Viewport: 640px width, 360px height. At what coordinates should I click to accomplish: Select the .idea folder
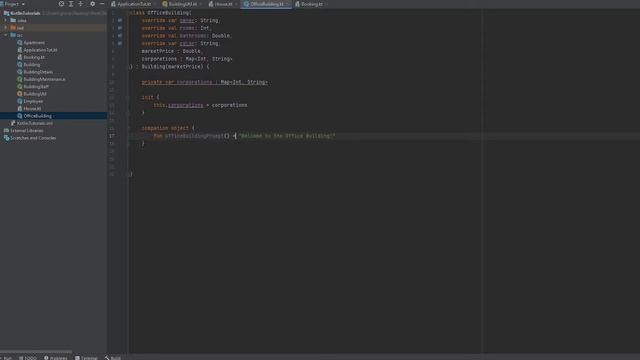22,20
